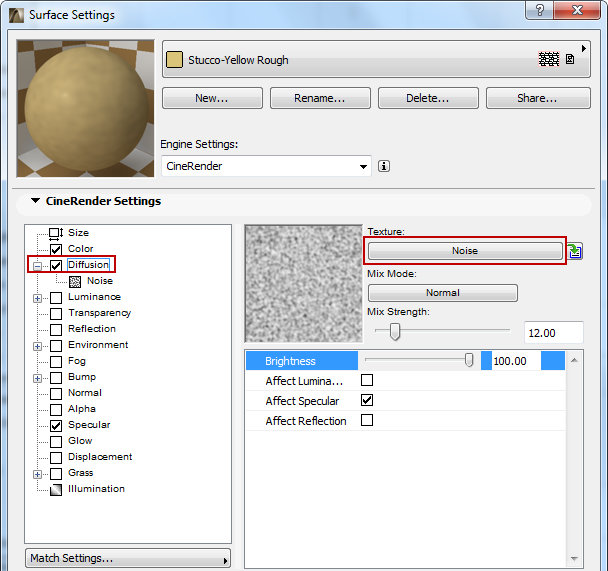Click the noise texture preview thumbnail
The width and height of the screenshot is (608, 571).
click(x=304, y=284)
